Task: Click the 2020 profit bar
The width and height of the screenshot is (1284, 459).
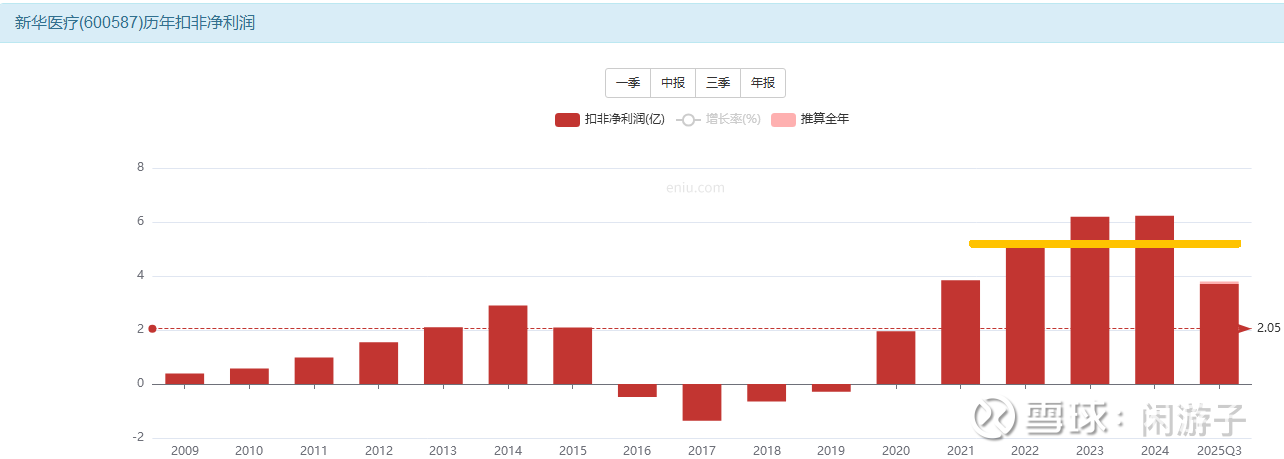Action: tap(896, 358)
